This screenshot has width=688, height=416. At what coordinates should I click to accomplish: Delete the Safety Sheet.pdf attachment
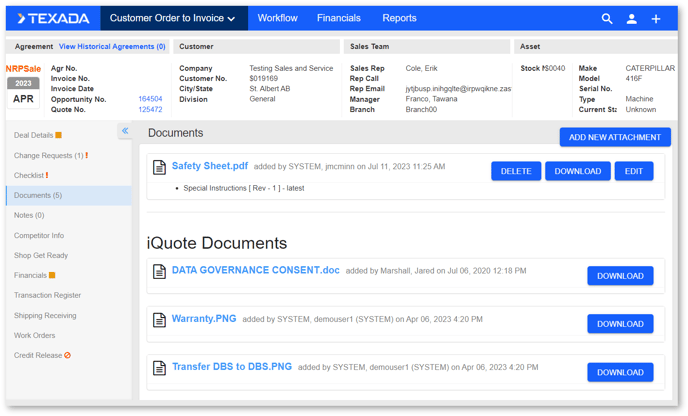516,171
